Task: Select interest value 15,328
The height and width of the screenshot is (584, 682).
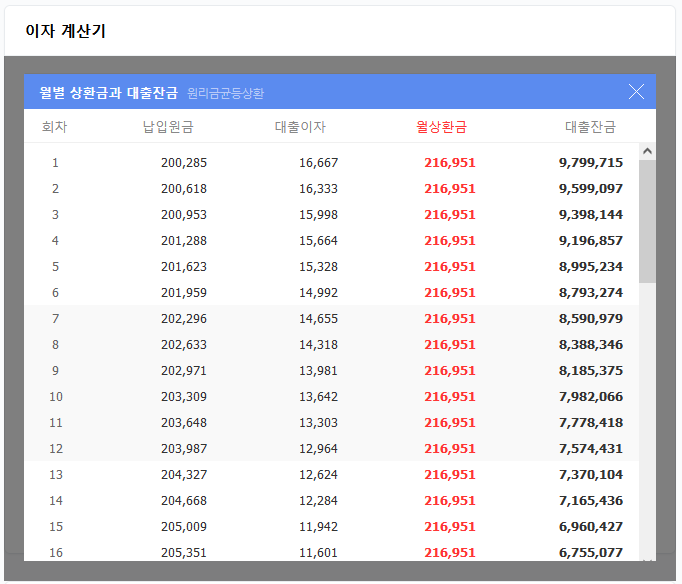Action: (x=318, y=267)
